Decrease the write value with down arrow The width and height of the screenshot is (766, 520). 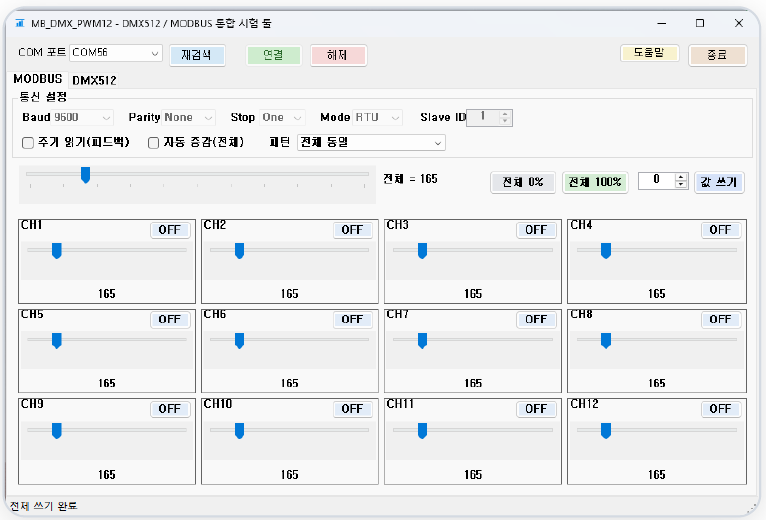click(681, 184)
